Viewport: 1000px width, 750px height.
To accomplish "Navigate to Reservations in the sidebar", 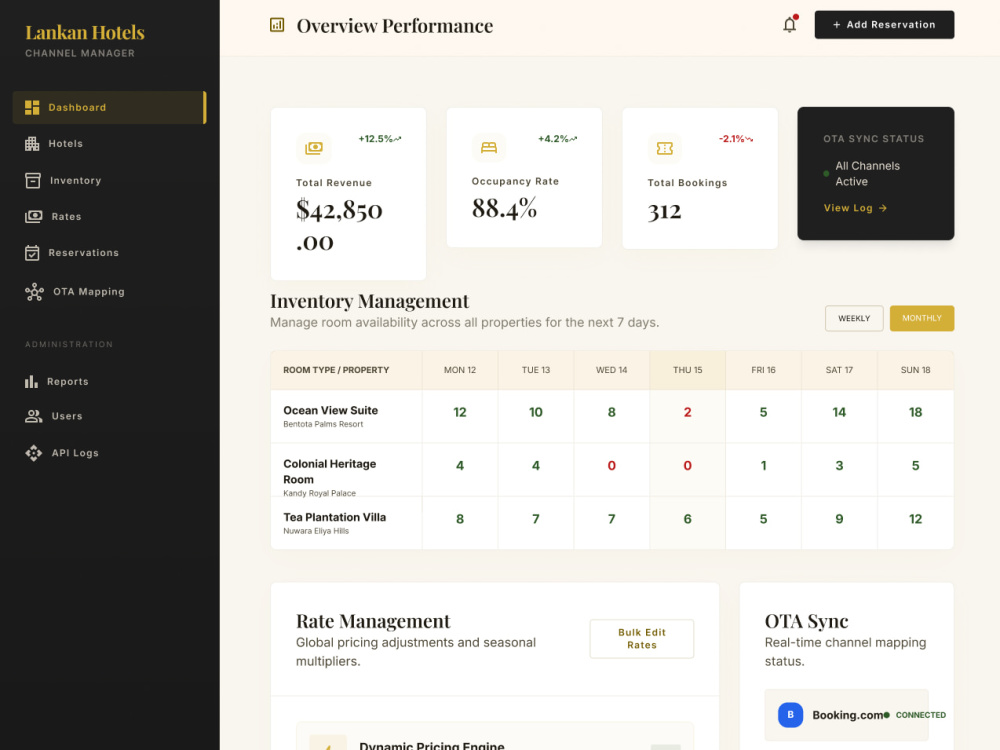I will pyautogui.click(x=109, y=253).
